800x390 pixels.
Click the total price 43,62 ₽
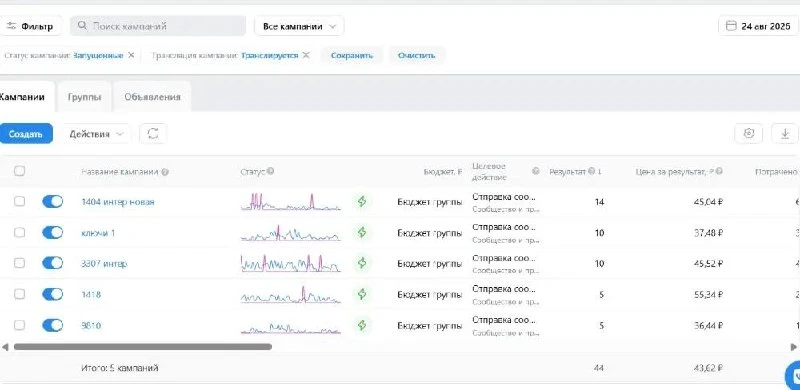(708, 368)
